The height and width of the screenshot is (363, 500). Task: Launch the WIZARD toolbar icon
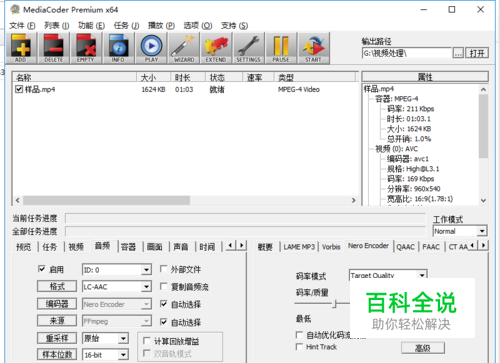[184, 48]
